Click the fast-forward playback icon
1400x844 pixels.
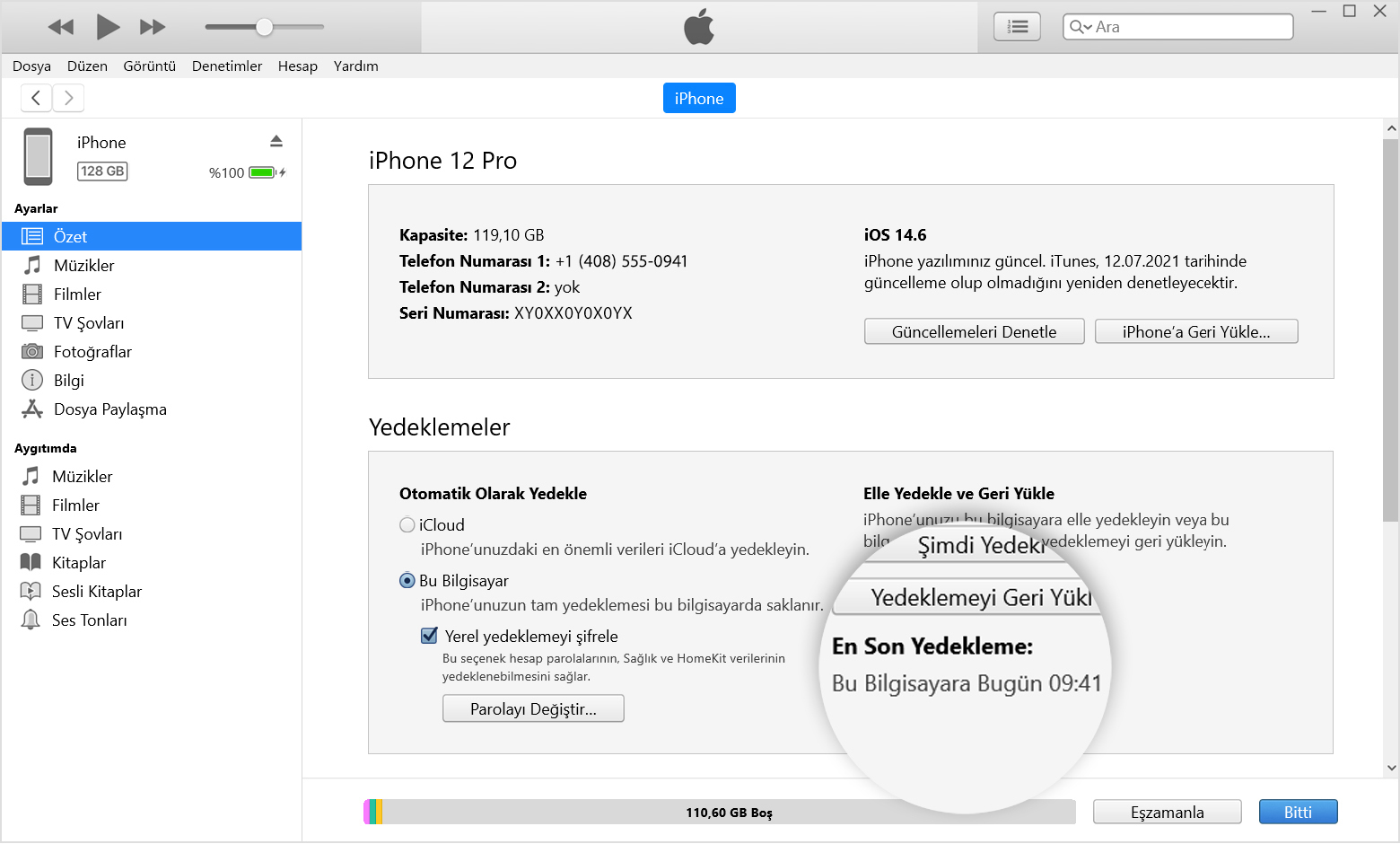153,27
